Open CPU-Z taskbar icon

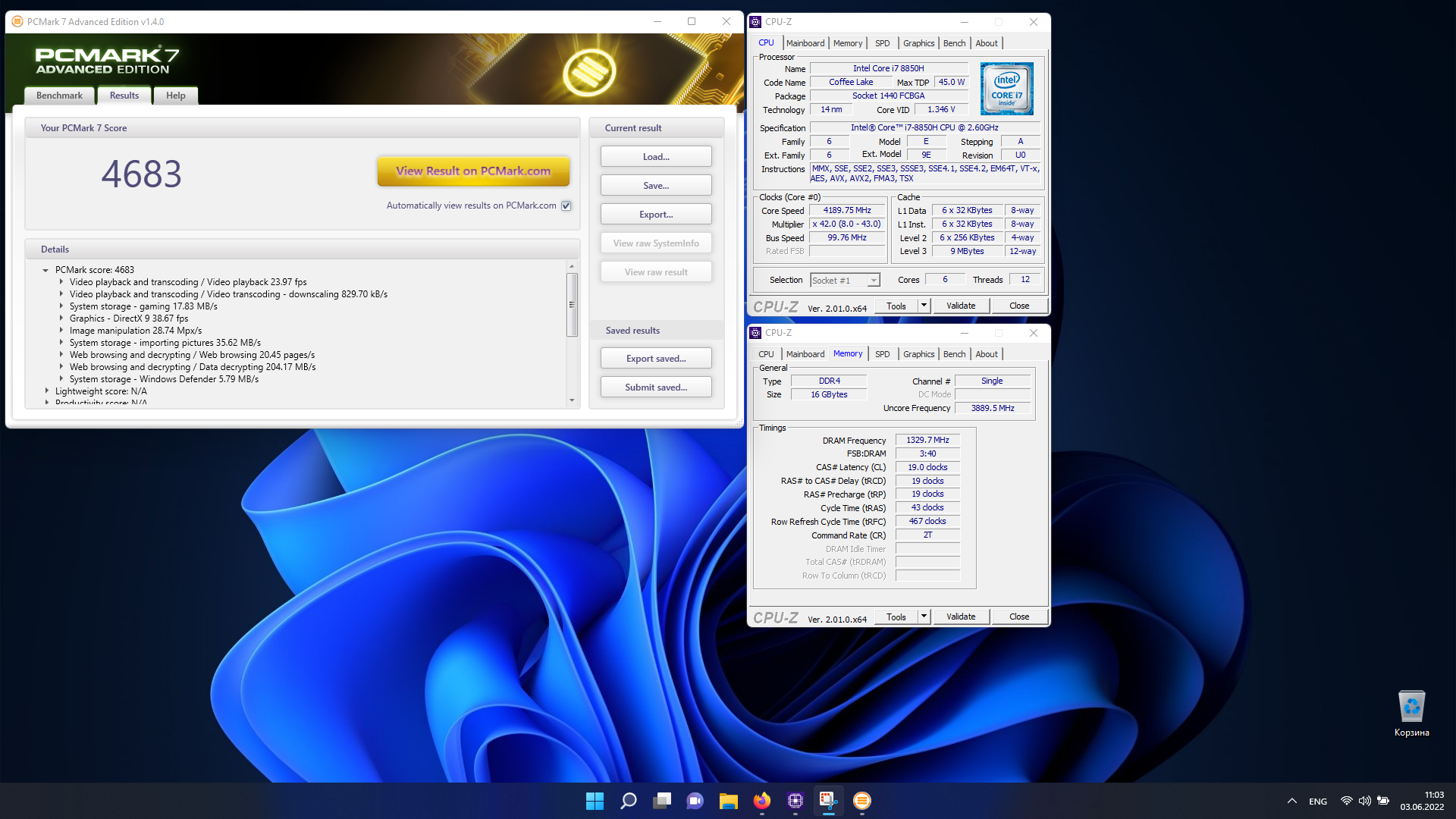[x=795, y=801]
